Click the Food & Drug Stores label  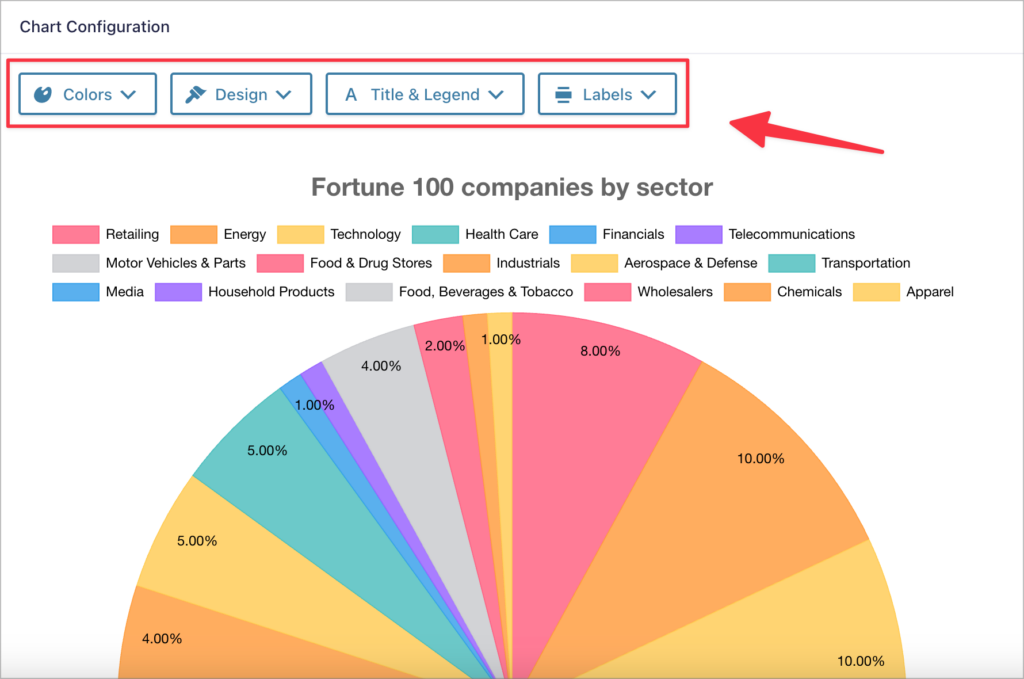[371, 263]
